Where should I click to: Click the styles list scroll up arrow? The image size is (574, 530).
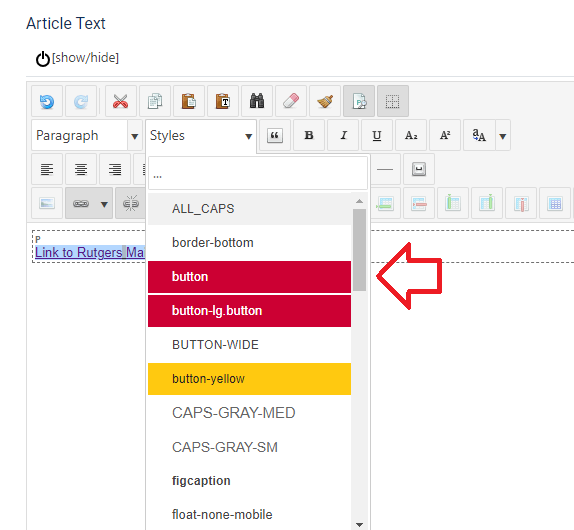(359, 201)
